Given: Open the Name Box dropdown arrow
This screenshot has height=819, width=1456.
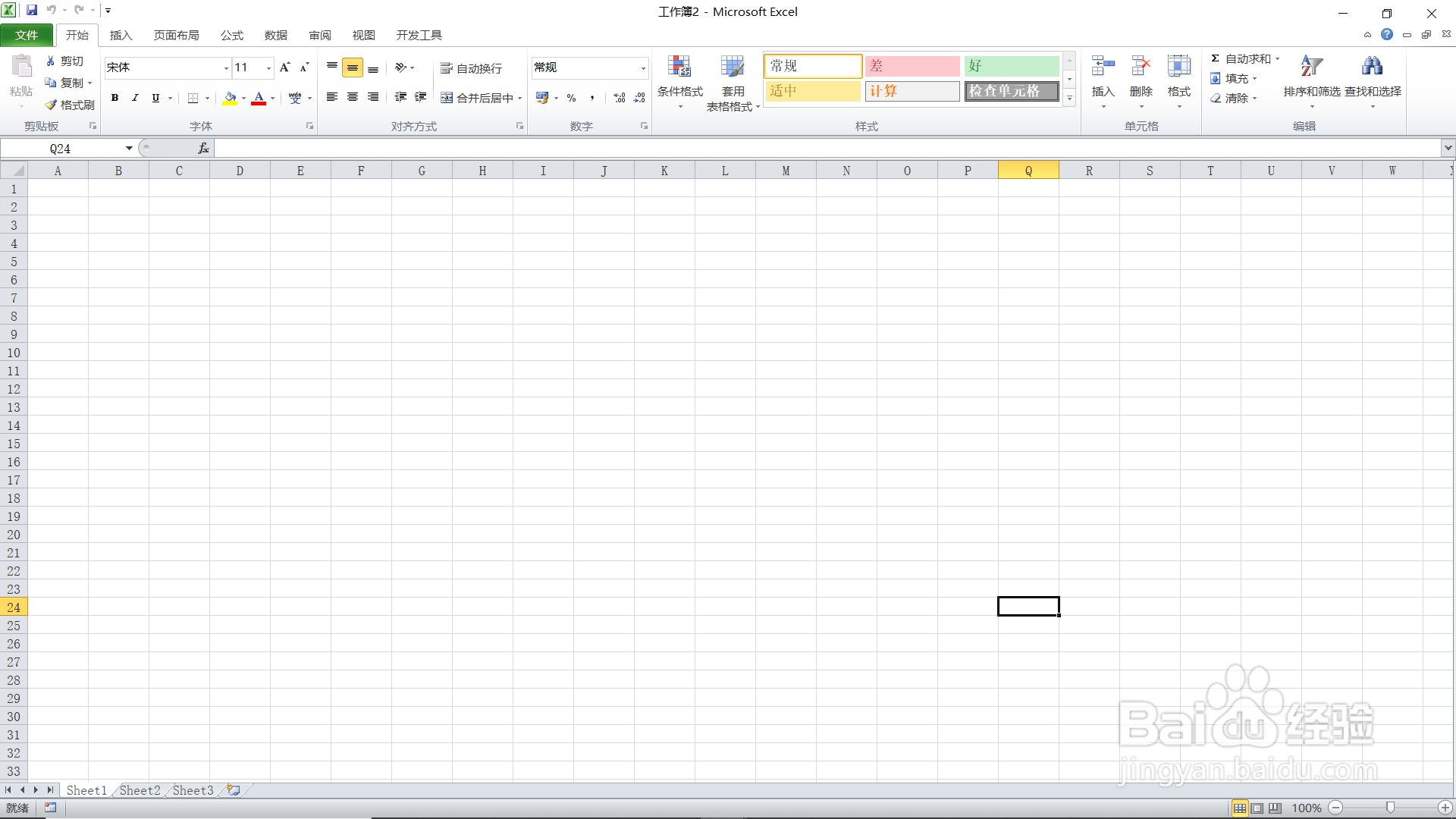Looking at the screenshot, I should point(129,149).
